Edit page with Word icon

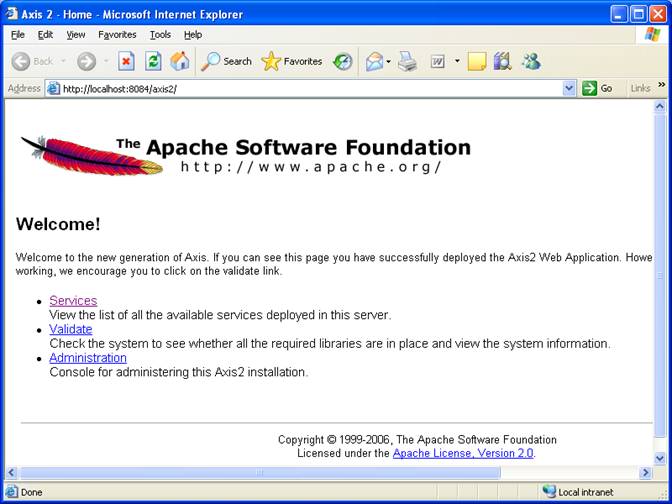click(438, 62)
